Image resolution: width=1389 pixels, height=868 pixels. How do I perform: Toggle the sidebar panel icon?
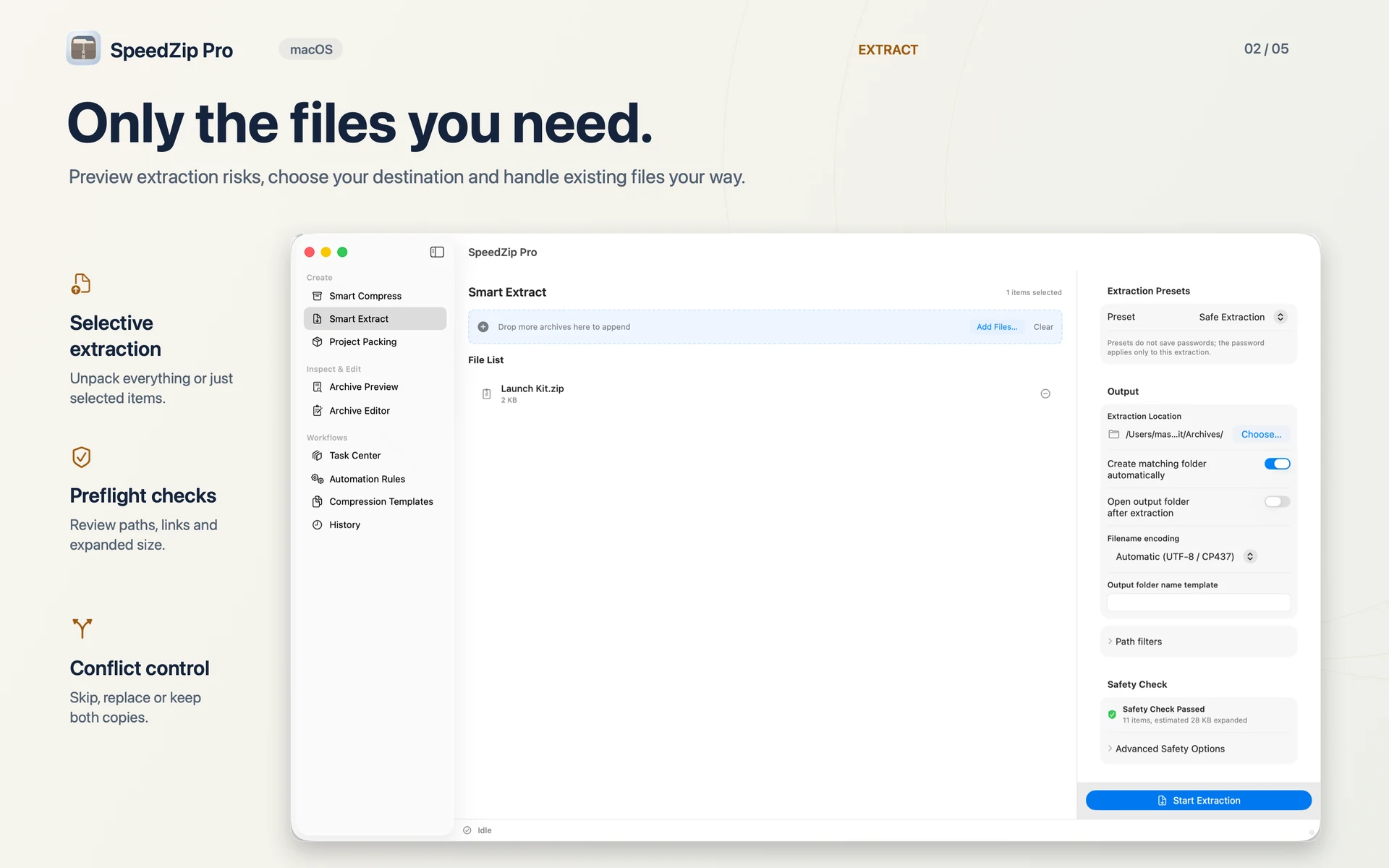click(437, 252)
